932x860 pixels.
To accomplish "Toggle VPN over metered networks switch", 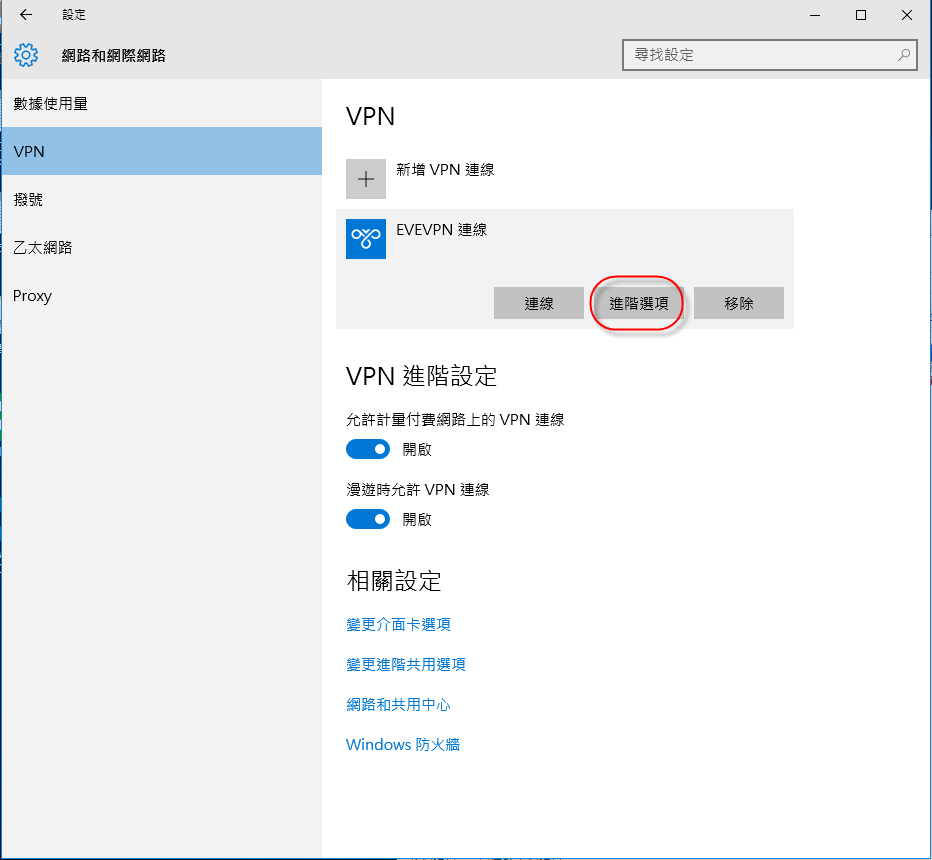I will pyautogui.click(x=368, y=449).
